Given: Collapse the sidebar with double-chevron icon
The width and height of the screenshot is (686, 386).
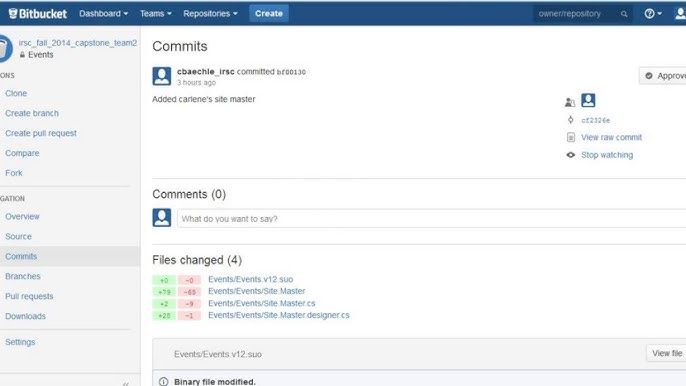Looking at the screenshot, I should pyautogui.click(x=126, y=383).
